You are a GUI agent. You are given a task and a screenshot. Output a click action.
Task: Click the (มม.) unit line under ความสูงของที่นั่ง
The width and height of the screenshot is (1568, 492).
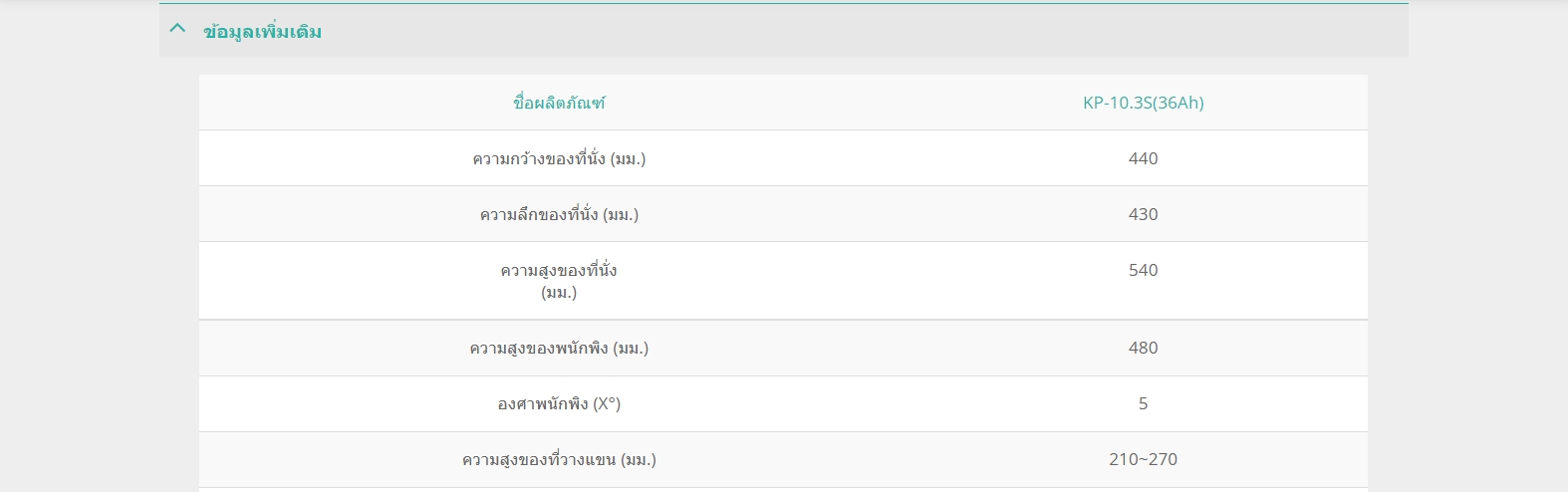[x=559, y=293]
